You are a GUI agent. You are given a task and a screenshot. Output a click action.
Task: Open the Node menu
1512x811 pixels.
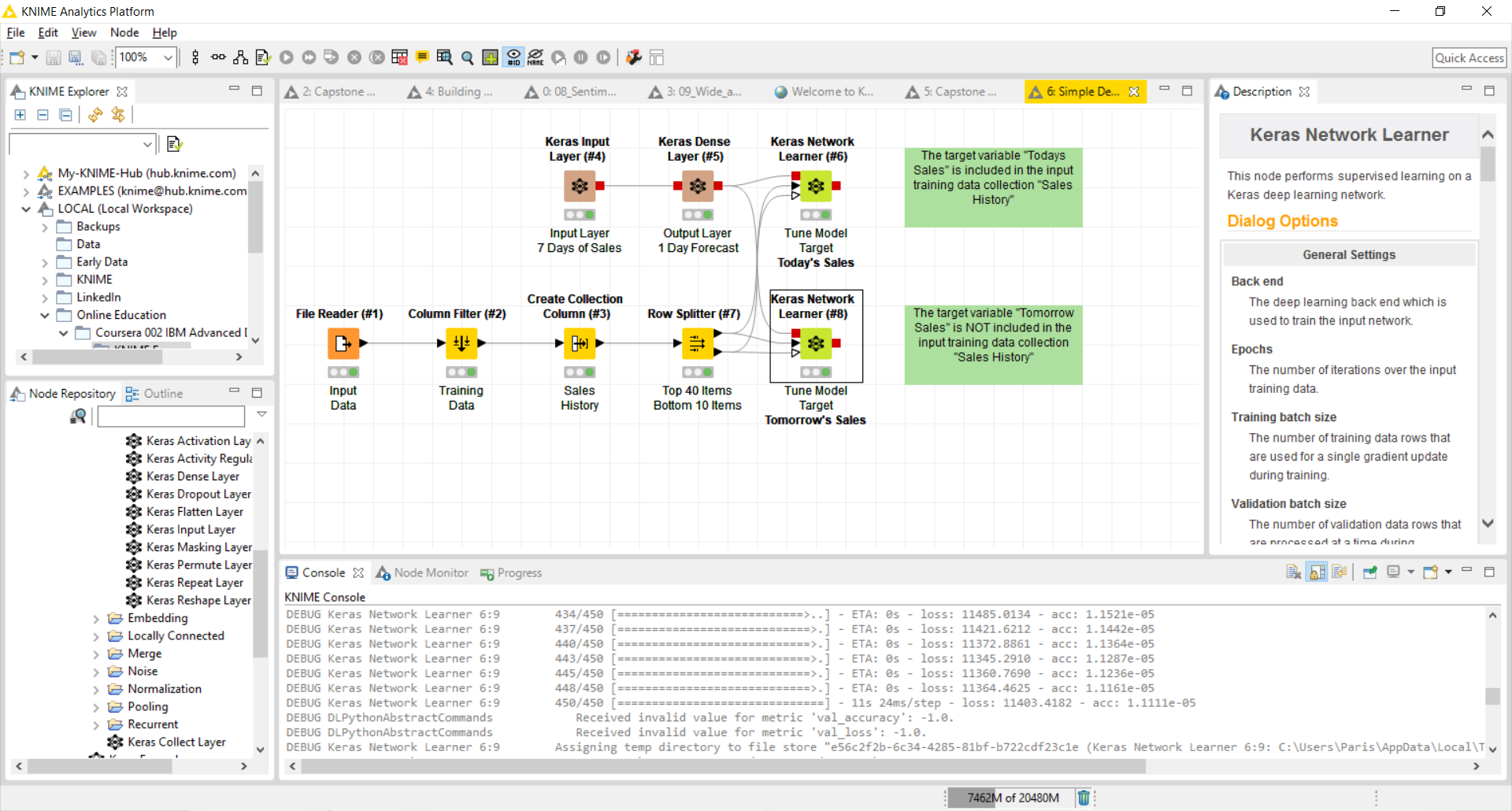tap(124, 32)
